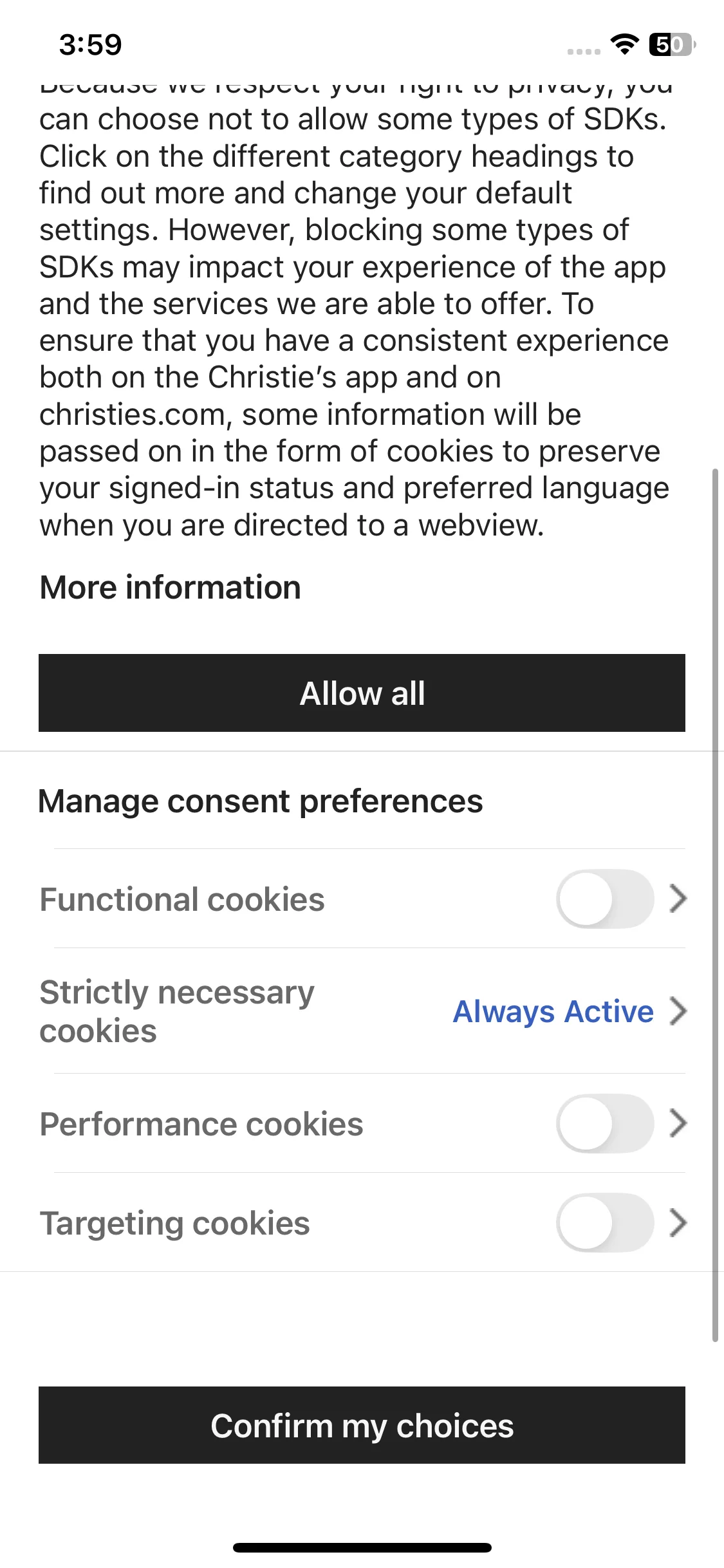Tap the 3:59 clock in status bar

[x=90, y=44]
